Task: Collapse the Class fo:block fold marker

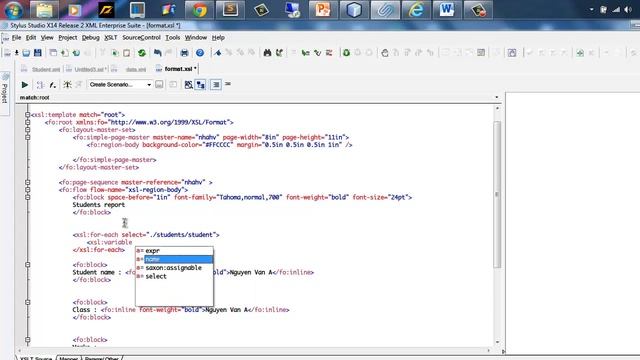Action: coord(27,302)
